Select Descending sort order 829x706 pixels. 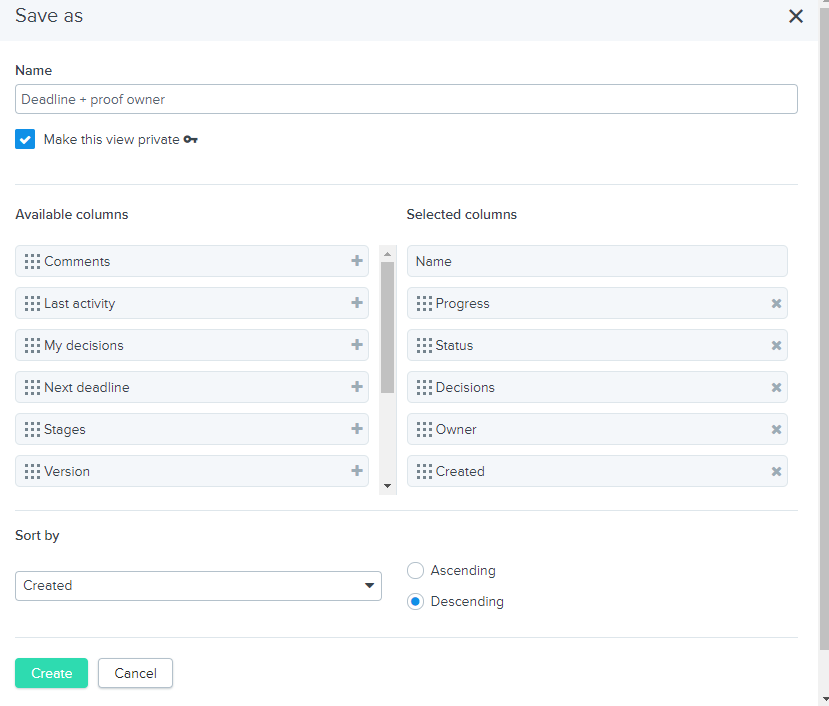(x=416, y=601)
